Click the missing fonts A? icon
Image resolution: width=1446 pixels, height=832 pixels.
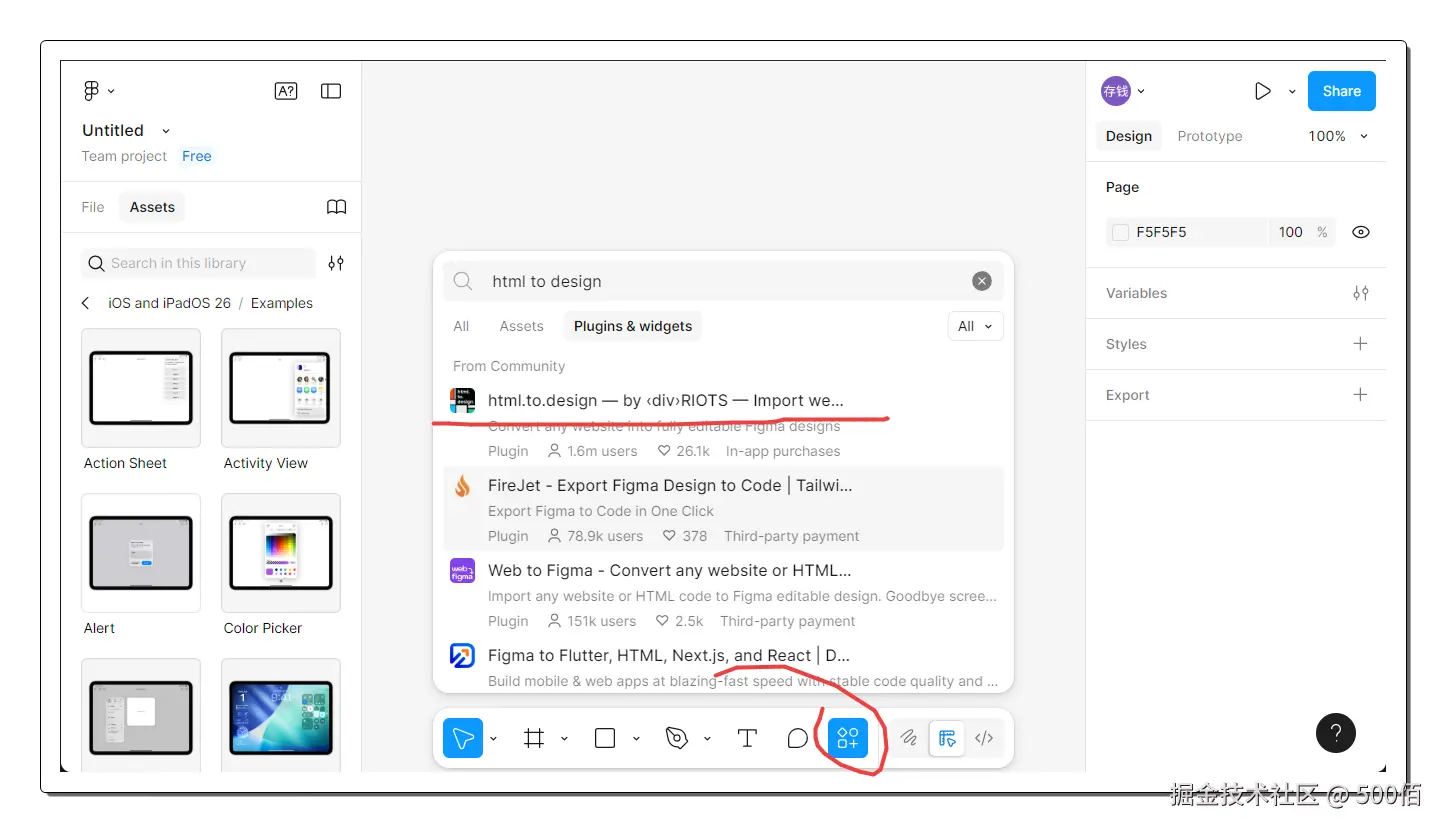tap(286, 91)
